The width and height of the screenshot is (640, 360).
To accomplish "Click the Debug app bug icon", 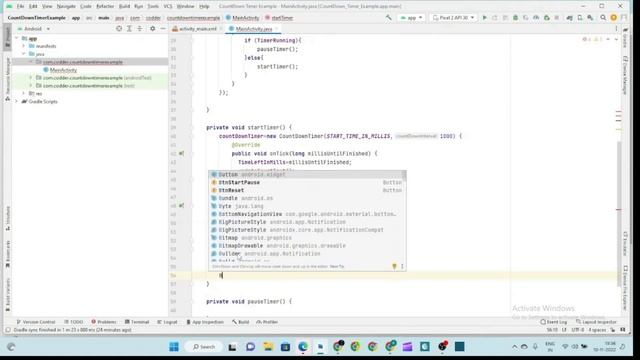I will tap(516, 18).
